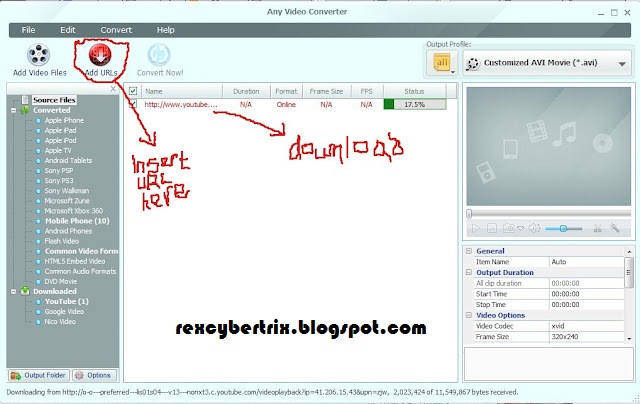640x404 pixels.
Task: Select DVD Movie in the tree
Action: [60, 282]
